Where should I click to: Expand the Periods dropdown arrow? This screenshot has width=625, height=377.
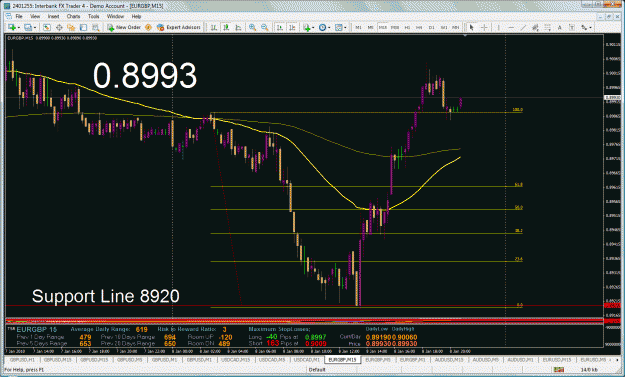click(329, 27)
